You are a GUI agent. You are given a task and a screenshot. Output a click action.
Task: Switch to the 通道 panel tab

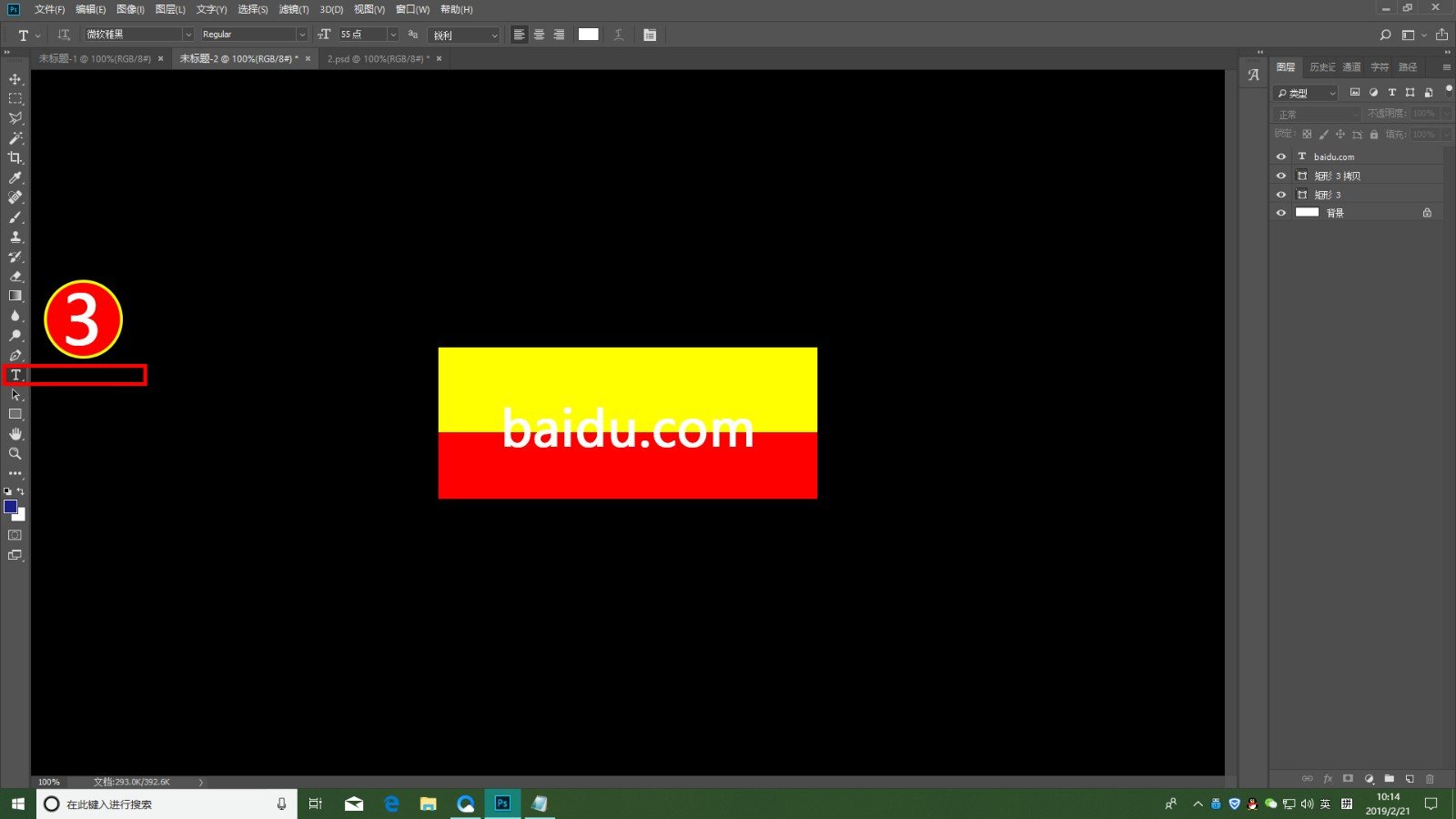click(x=1351, y=67)
